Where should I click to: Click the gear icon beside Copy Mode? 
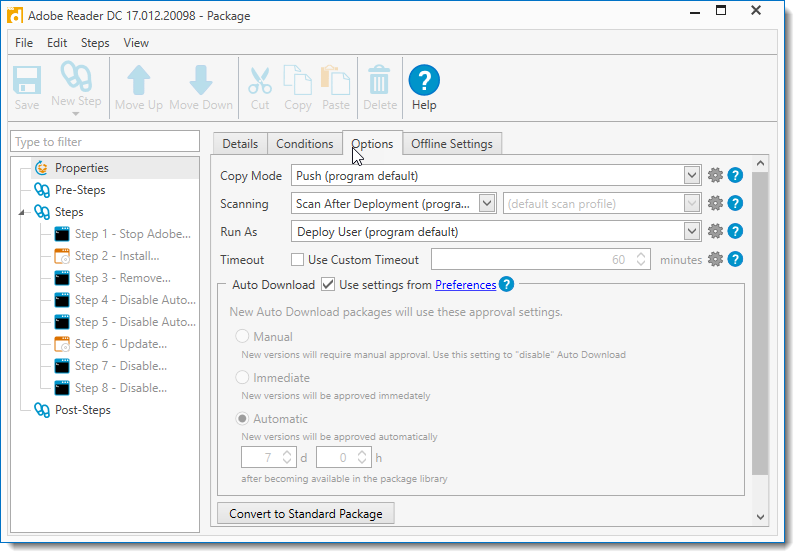715,176
